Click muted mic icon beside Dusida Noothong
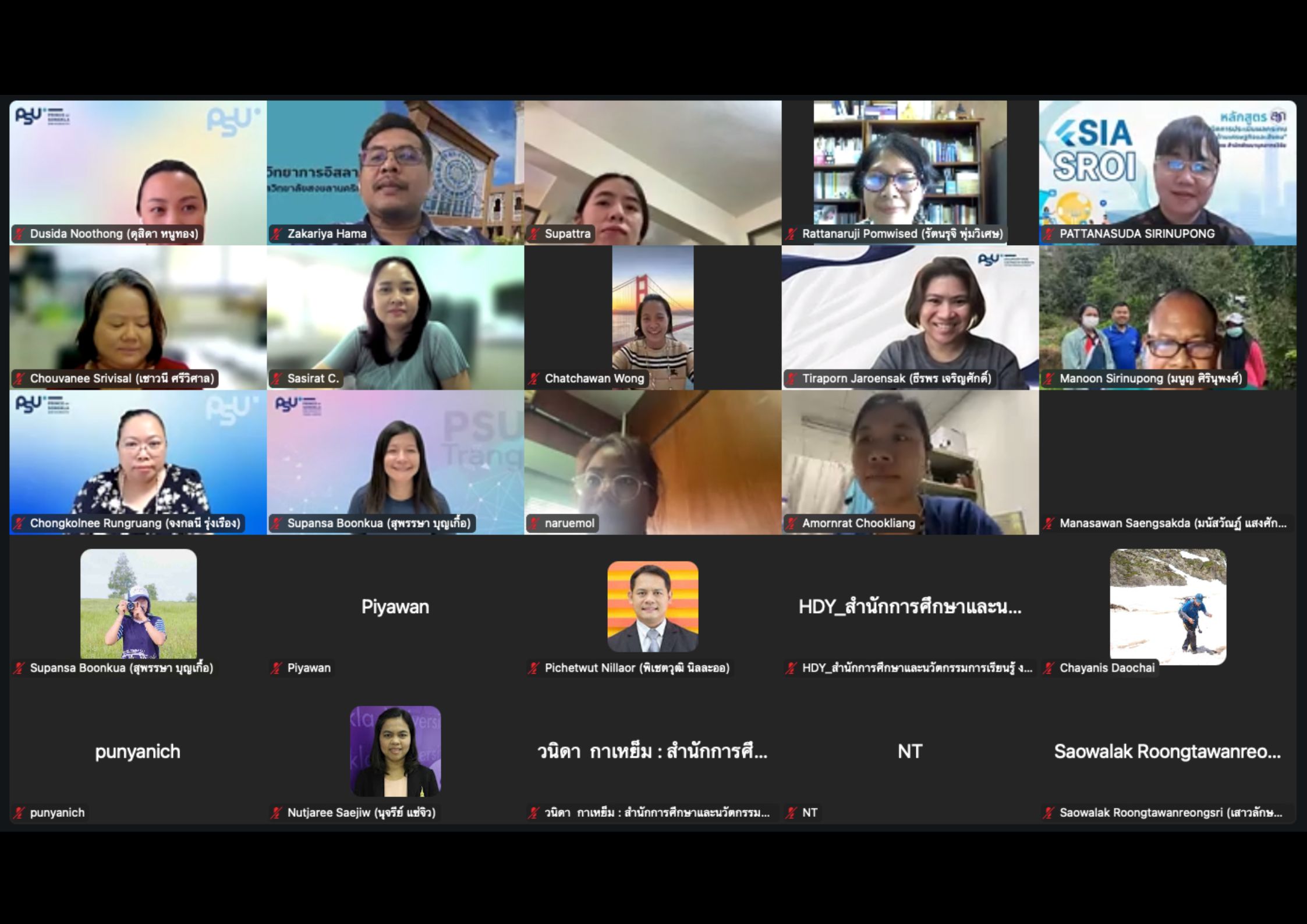 point(20,234)
